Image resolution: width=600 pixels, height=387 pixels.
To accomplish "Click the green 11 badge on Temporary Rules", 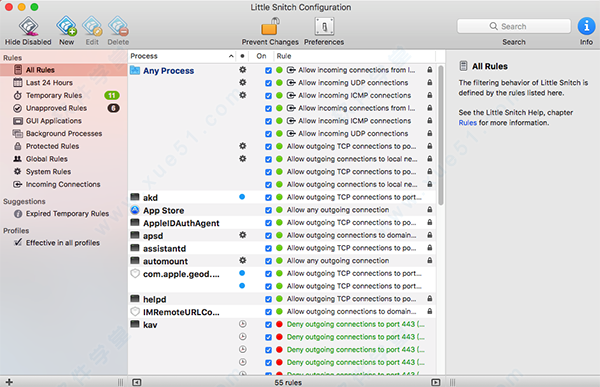I will pyautogui.click(x=112, y=95).
